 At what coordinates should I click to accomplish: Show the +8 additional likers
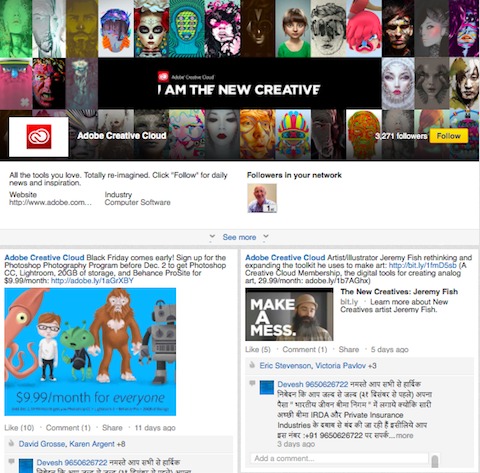[121, 444]
